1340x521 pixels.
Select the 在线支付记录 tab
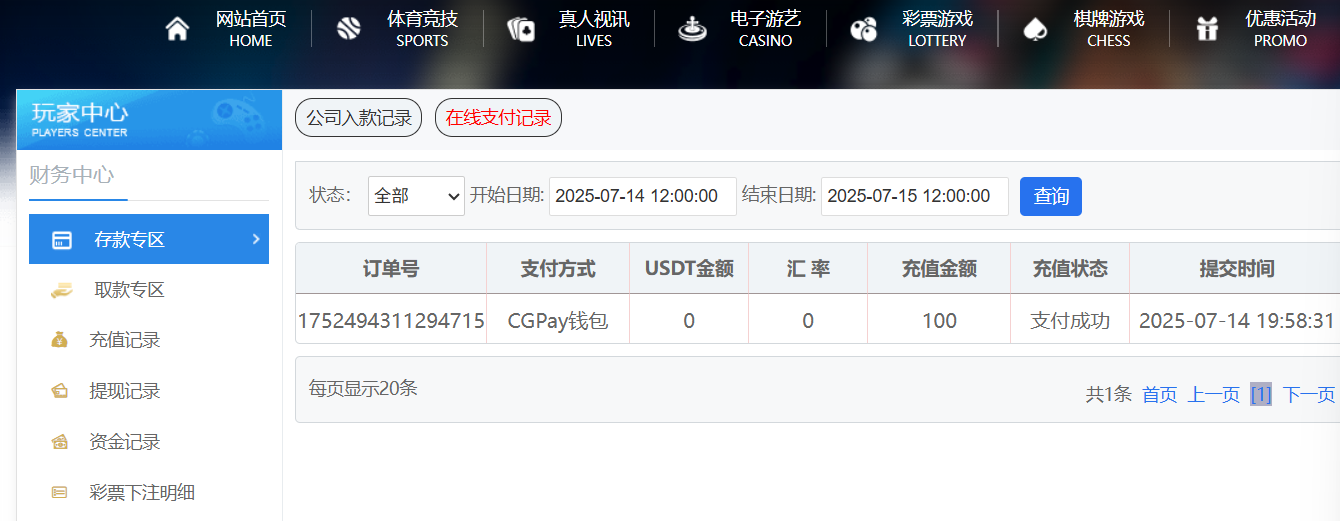498,118
